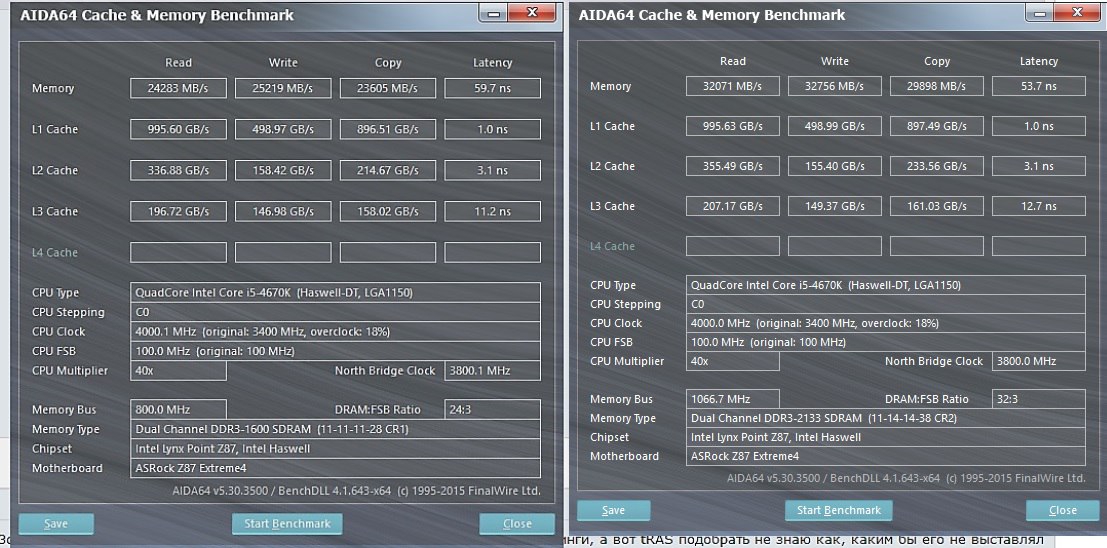Click L1 Cache Read value 995.63 GB/s

[733, 126]
